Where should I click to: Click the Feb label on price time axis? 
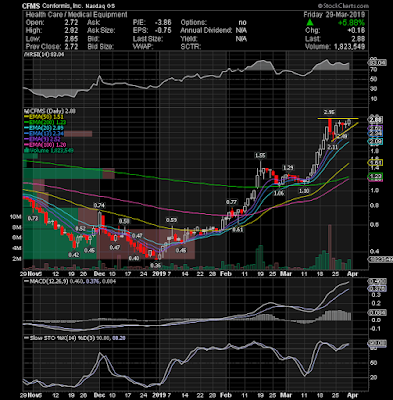tap(226, 274)
